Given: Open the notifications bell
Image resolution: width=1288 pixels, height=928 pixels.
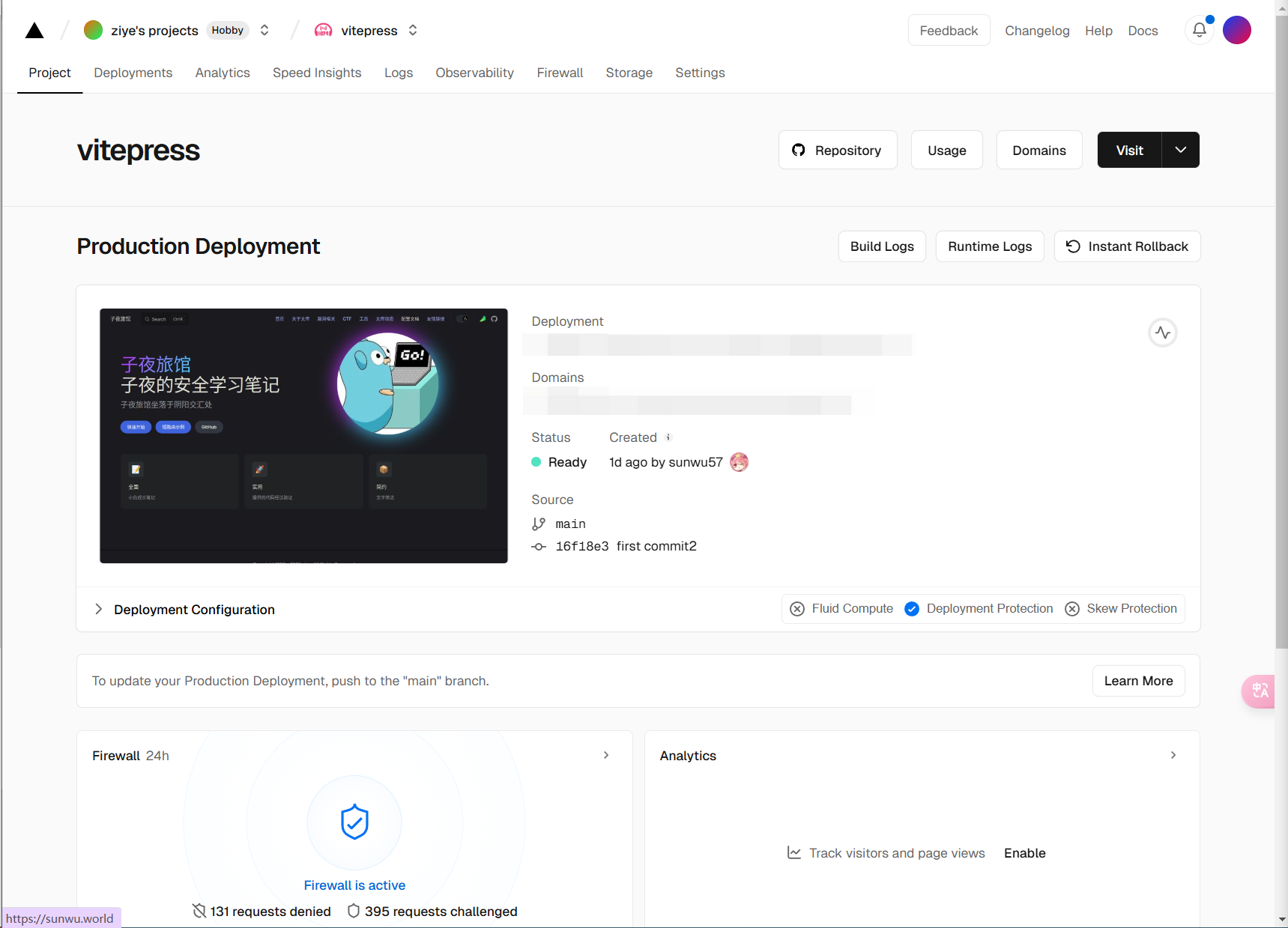Looking at the screenshot, I should pos(1200,30).
